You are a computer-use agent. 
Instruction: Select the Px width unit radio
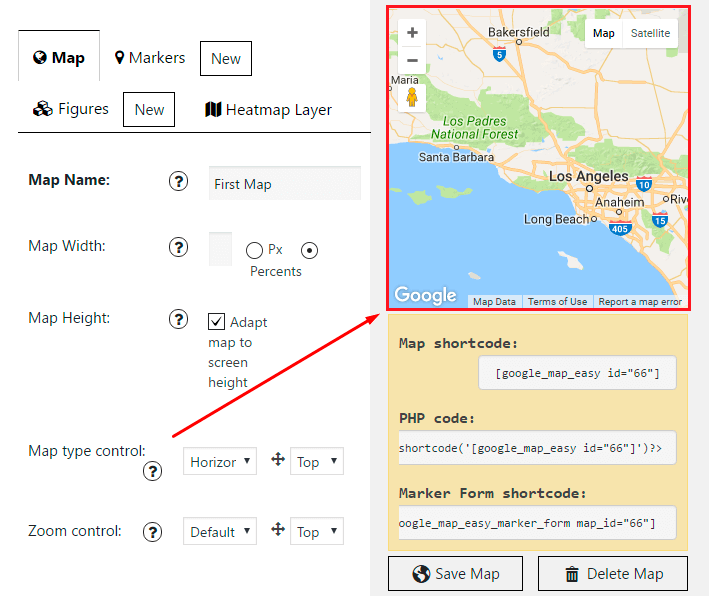tap(255, 250)
